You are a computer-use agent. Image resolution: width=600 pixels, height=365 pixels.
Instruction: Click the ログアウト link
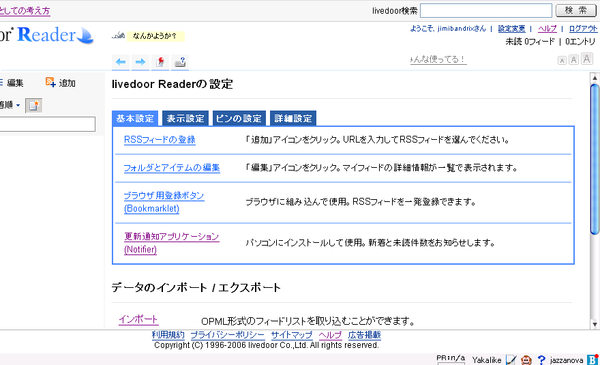(x=583, y=28)
